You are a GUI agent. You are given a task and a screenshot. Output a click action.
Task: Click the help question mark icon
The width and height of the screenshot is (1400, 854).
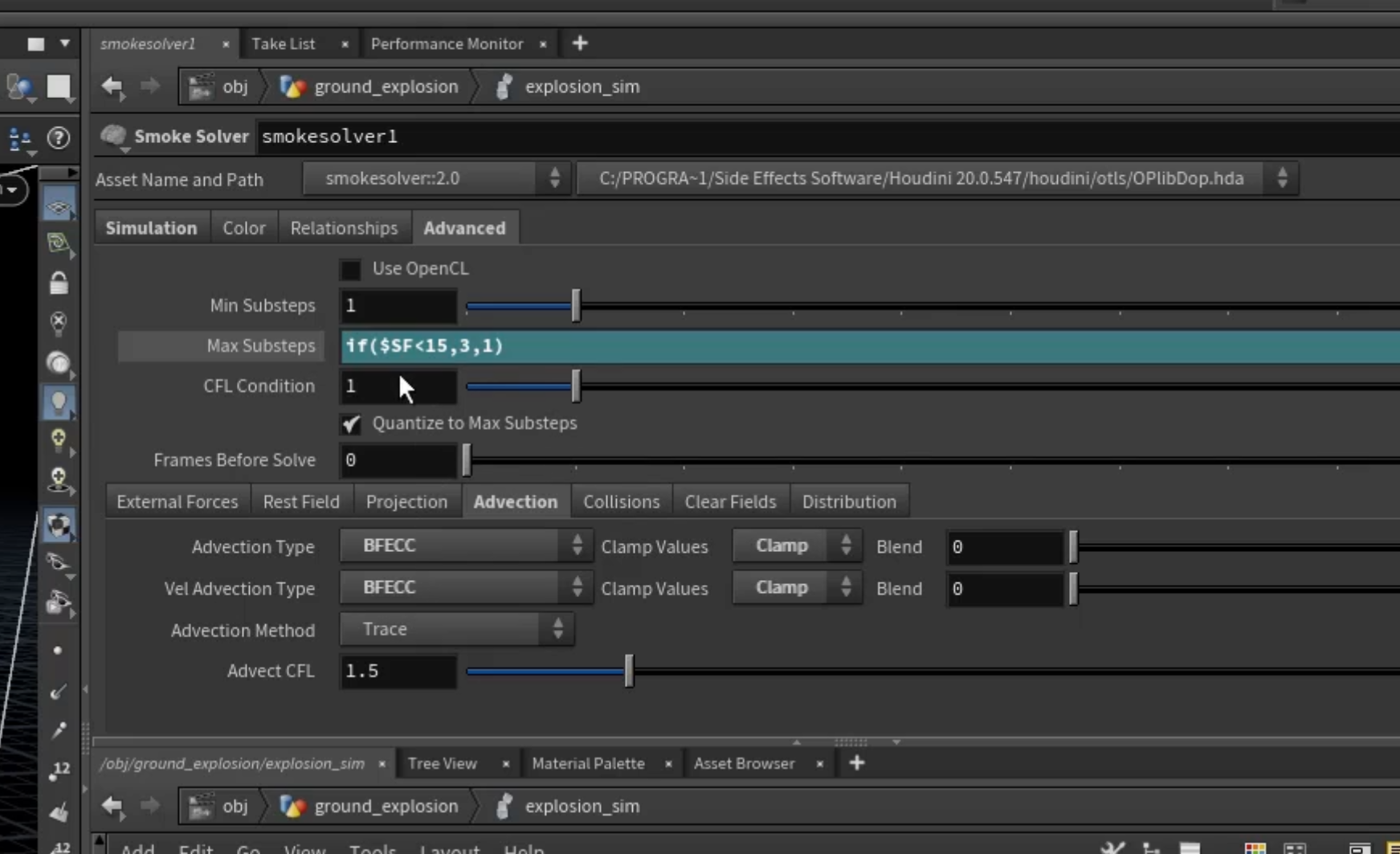coord(59,138)
